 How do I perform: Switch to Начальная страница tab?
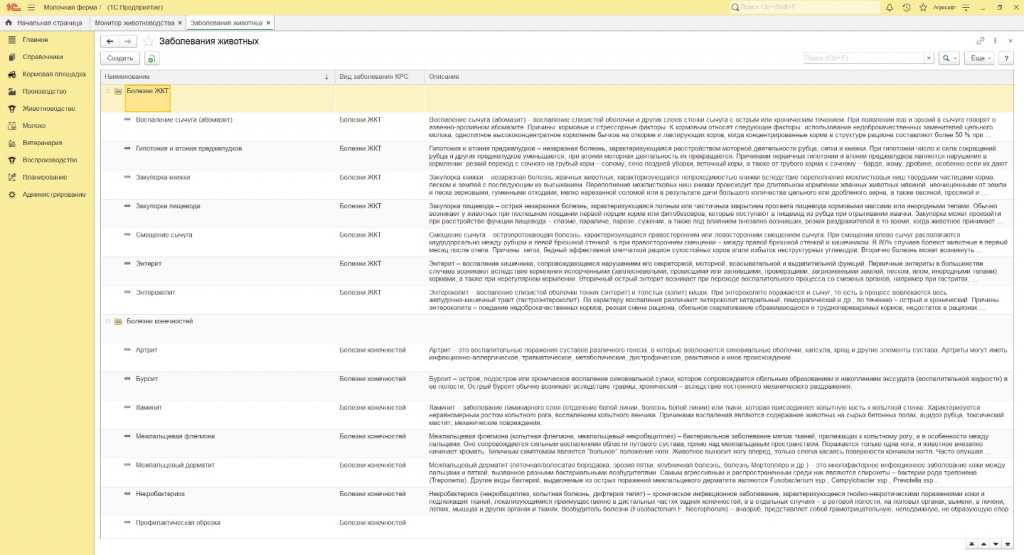point(49,22)
